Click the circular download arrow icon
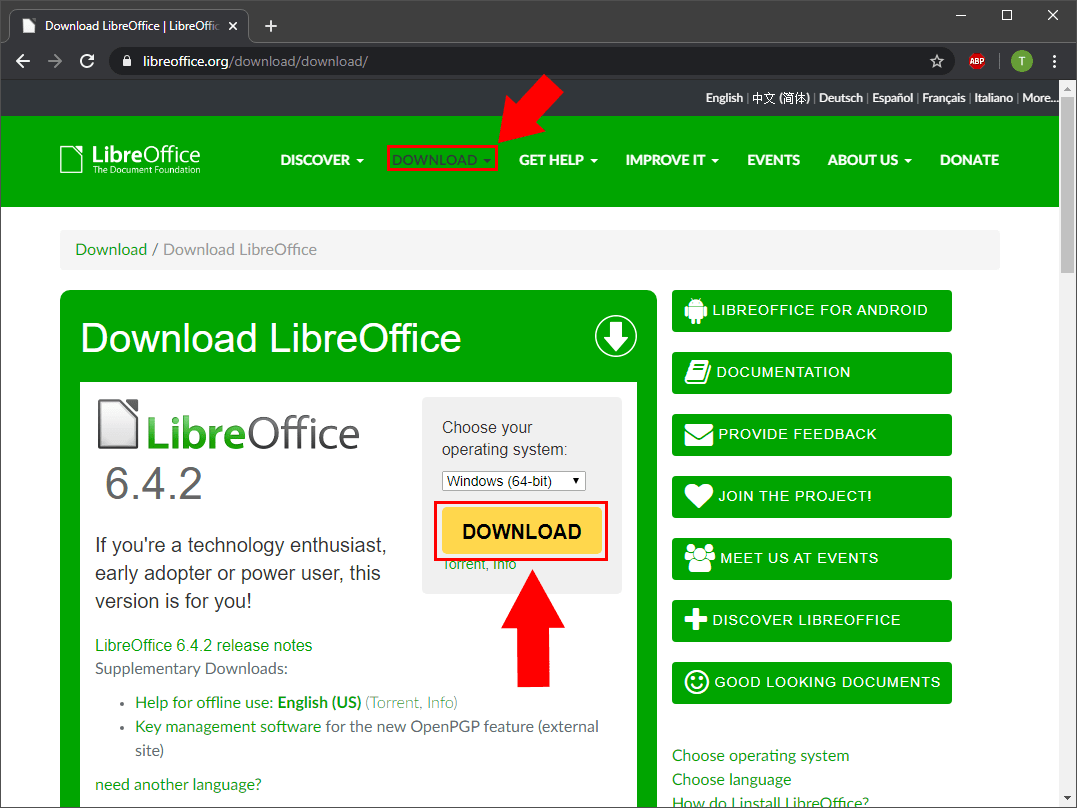1077x808 pixels. click(615, 336)
